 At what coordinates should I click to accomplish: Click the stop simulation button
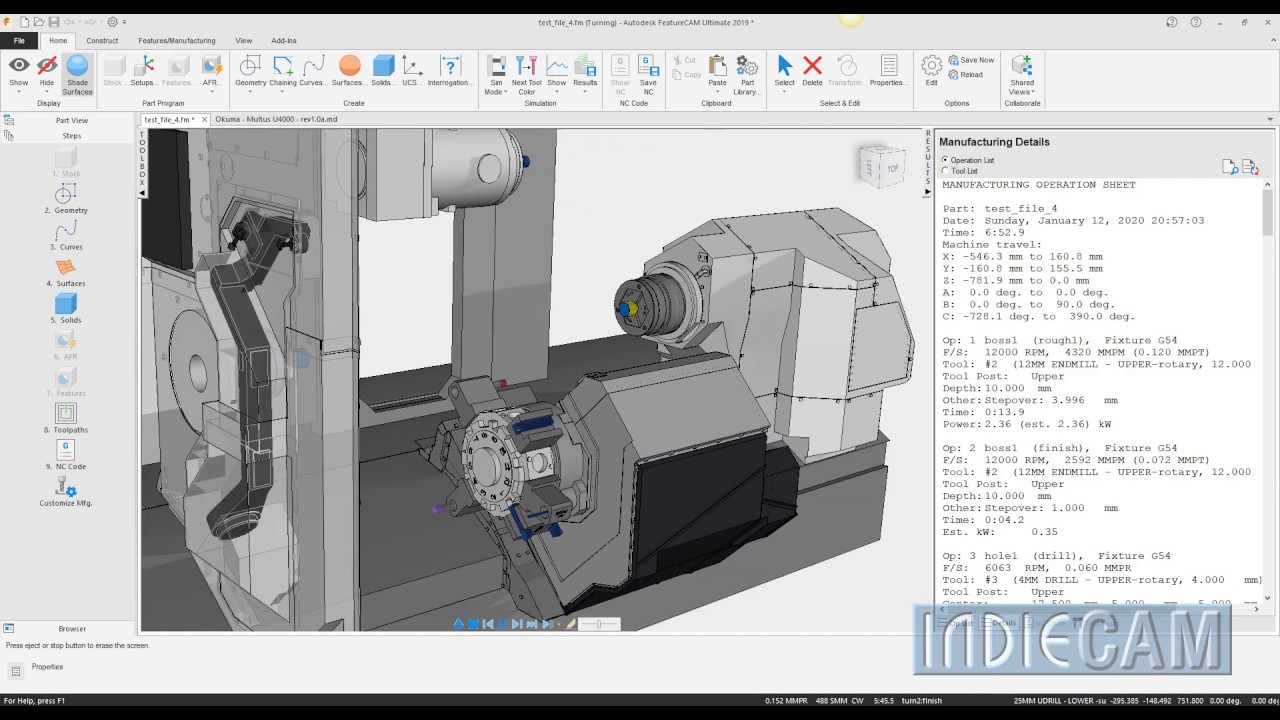click(473, 624)
